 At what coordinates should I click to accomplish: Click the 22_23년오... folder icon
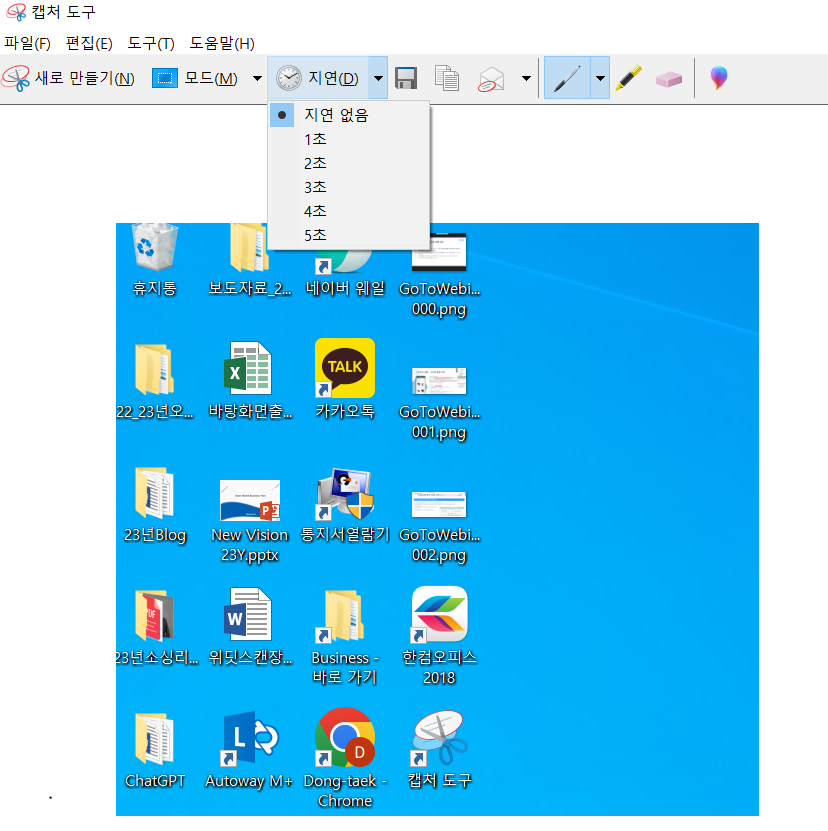pyautogui.click(x=154, y=369)
